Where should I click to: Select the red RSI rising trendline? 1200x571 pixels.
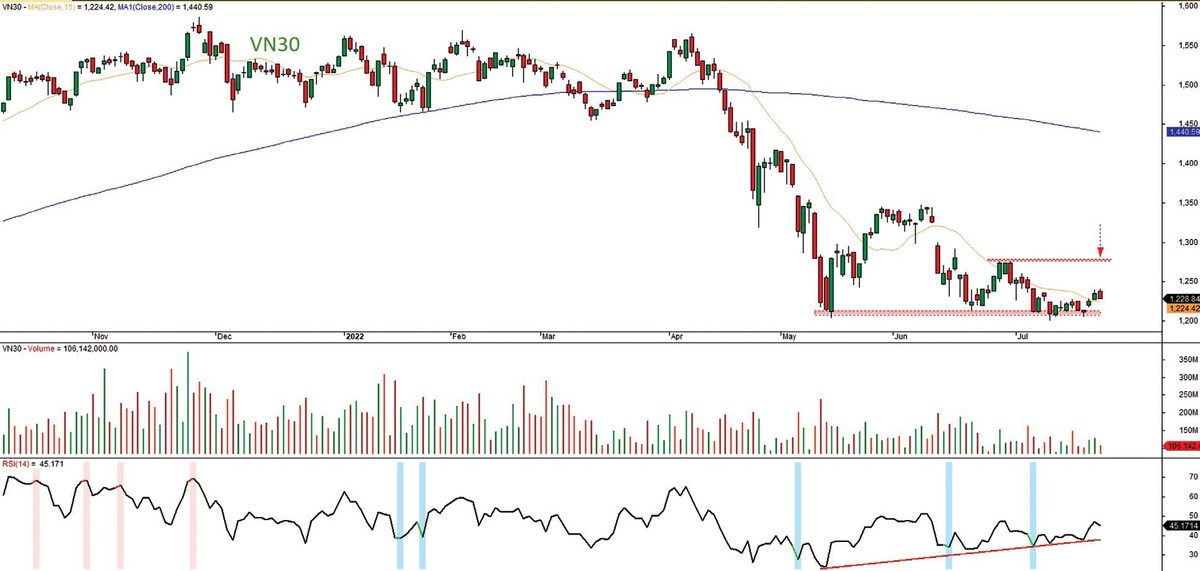click(960, 554)
